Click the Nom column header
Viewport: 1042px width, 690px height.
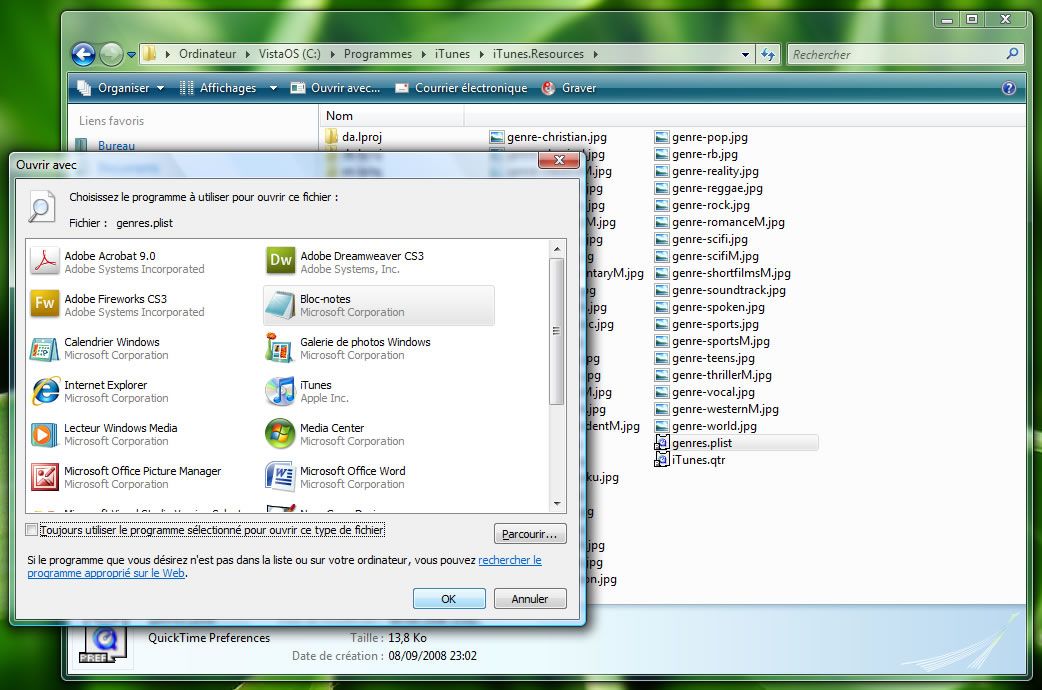392,116
